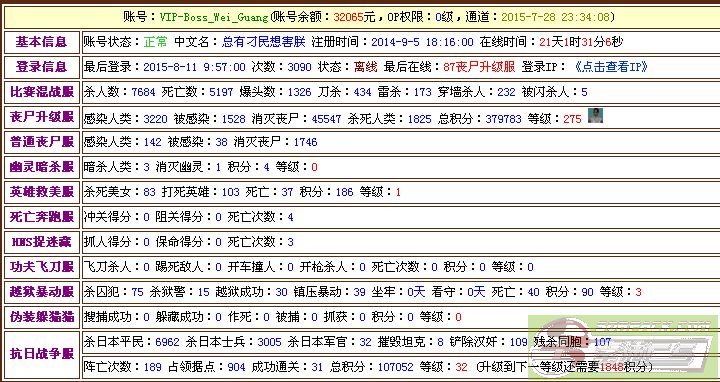Image resolution: width=720 pixels, height=382 pixels.
Task: Click the 幽灵暗杀服 category label
Action: pos(42,167)
